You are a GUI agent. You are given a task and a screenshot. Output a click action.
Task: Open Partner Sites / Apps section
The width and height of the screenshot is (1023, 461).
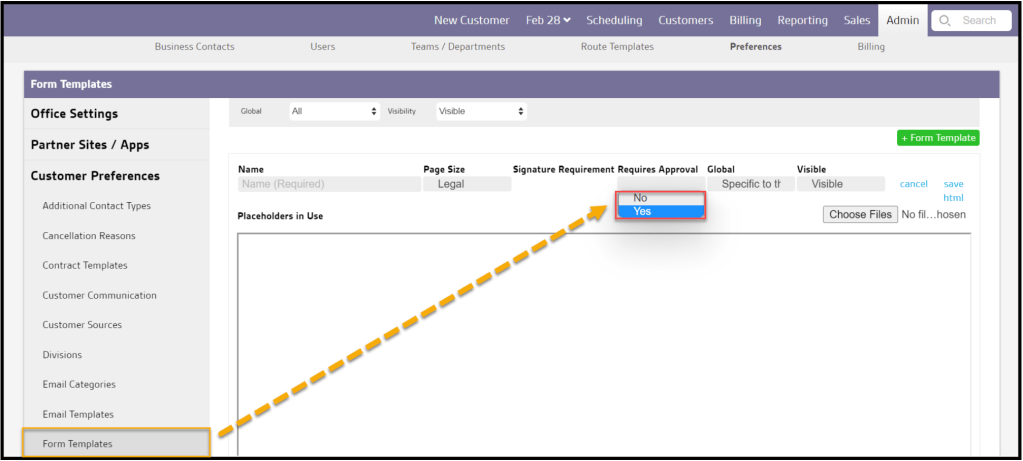click(90, 145)
